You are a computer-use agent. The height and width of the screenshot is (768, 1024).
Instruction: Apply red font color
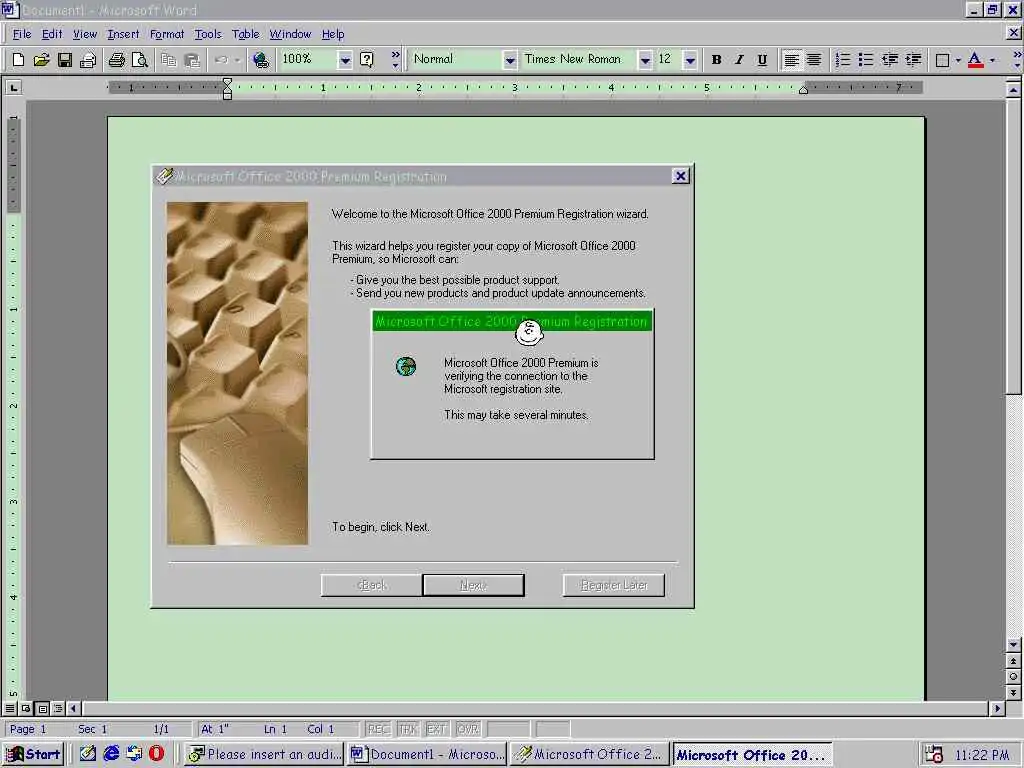pos(975,60)
